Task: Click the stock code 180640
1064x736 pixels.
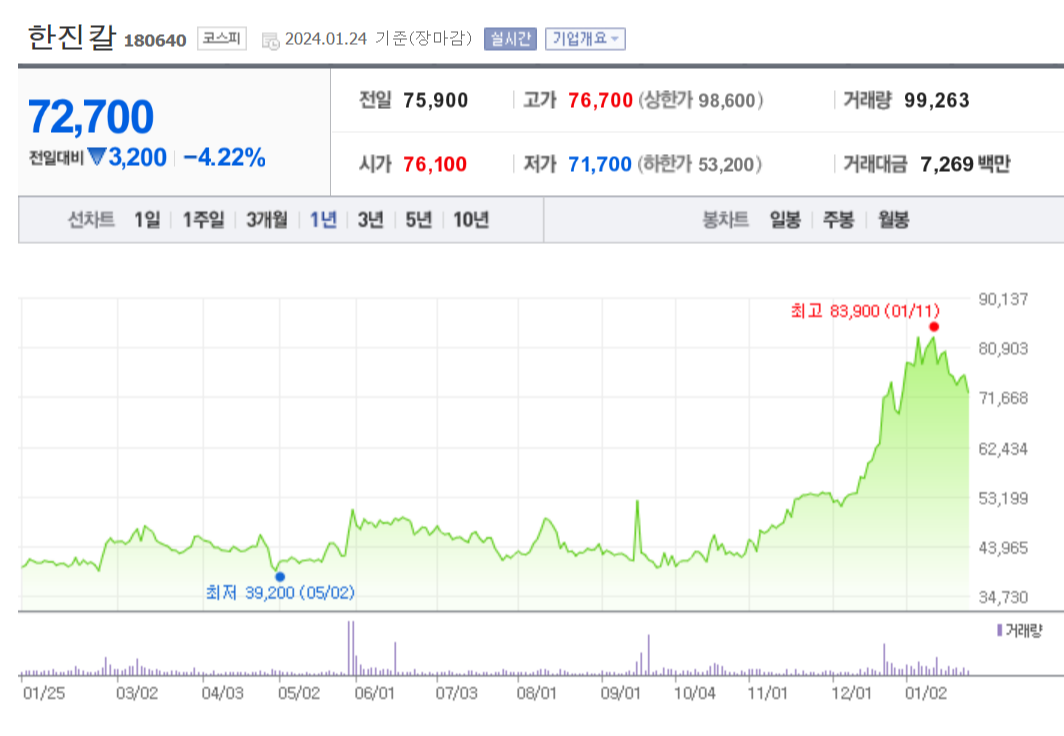Action: point(155,41)
